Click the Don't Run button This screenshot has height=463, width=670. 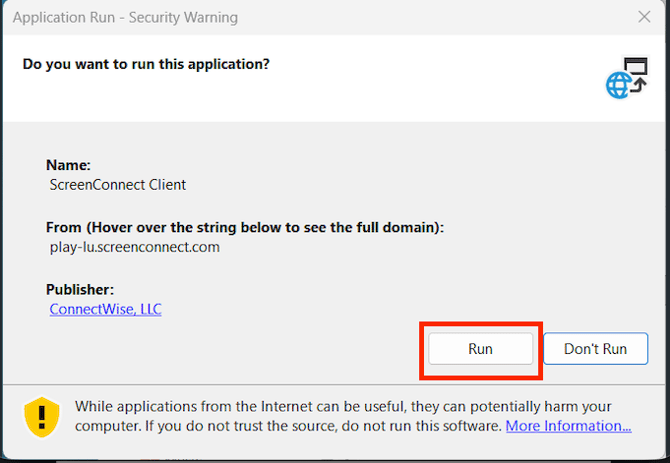(x=596, y=349)
